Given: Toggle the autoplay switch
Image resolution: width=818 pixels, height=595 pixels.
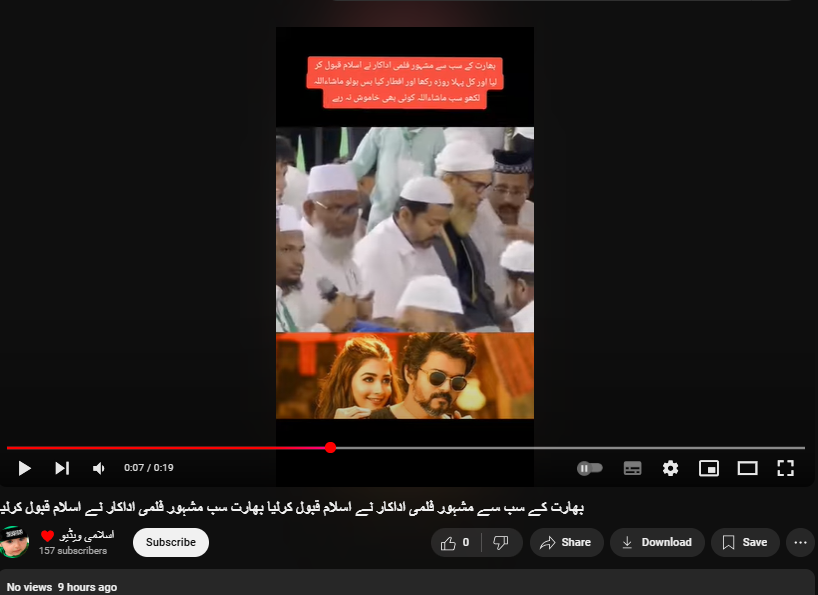Looking at the screenshot, I should (x=590, y=468).
